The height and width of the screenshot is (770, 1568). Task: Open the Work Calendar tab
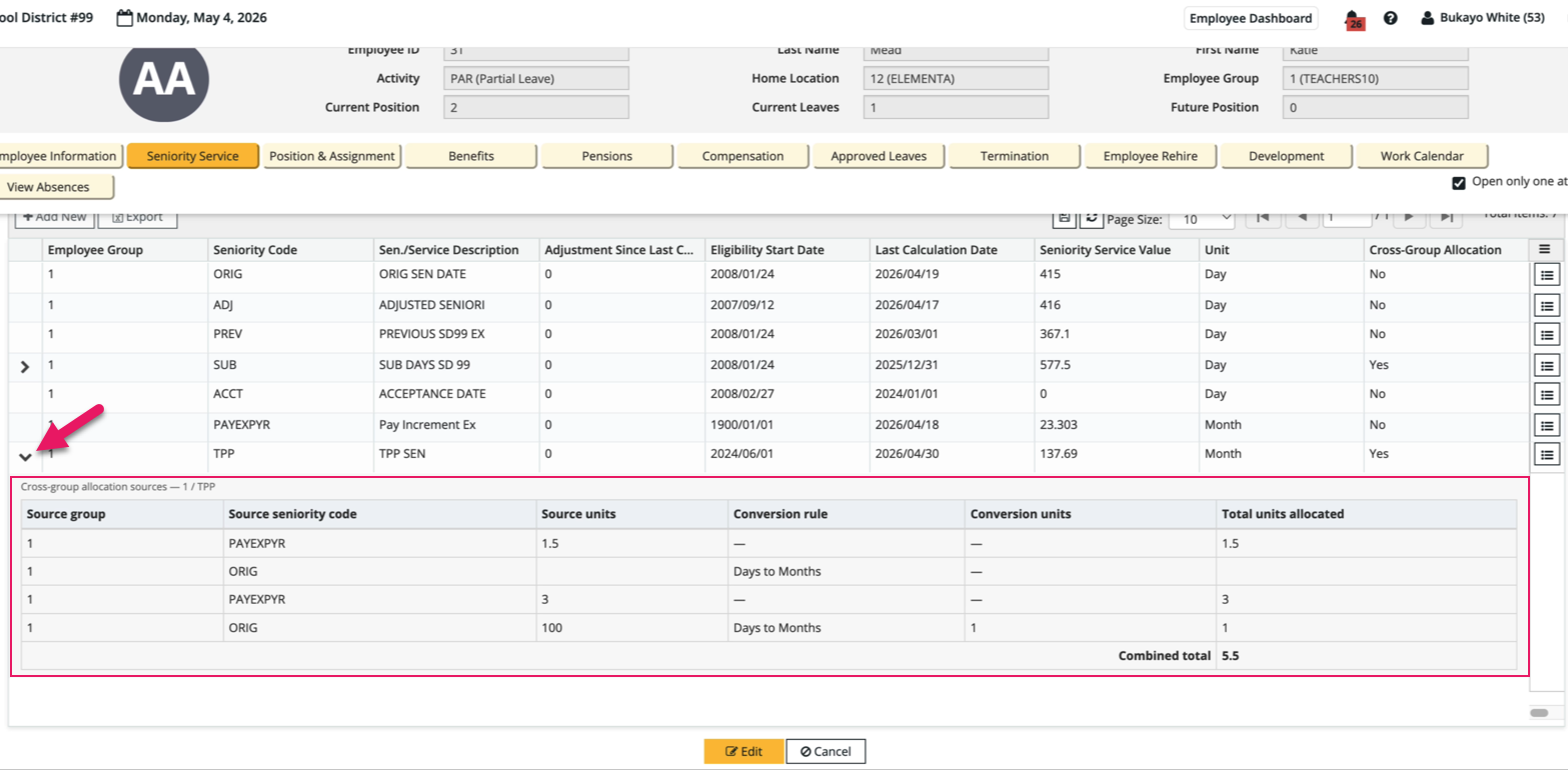[x=1422, y=156]
